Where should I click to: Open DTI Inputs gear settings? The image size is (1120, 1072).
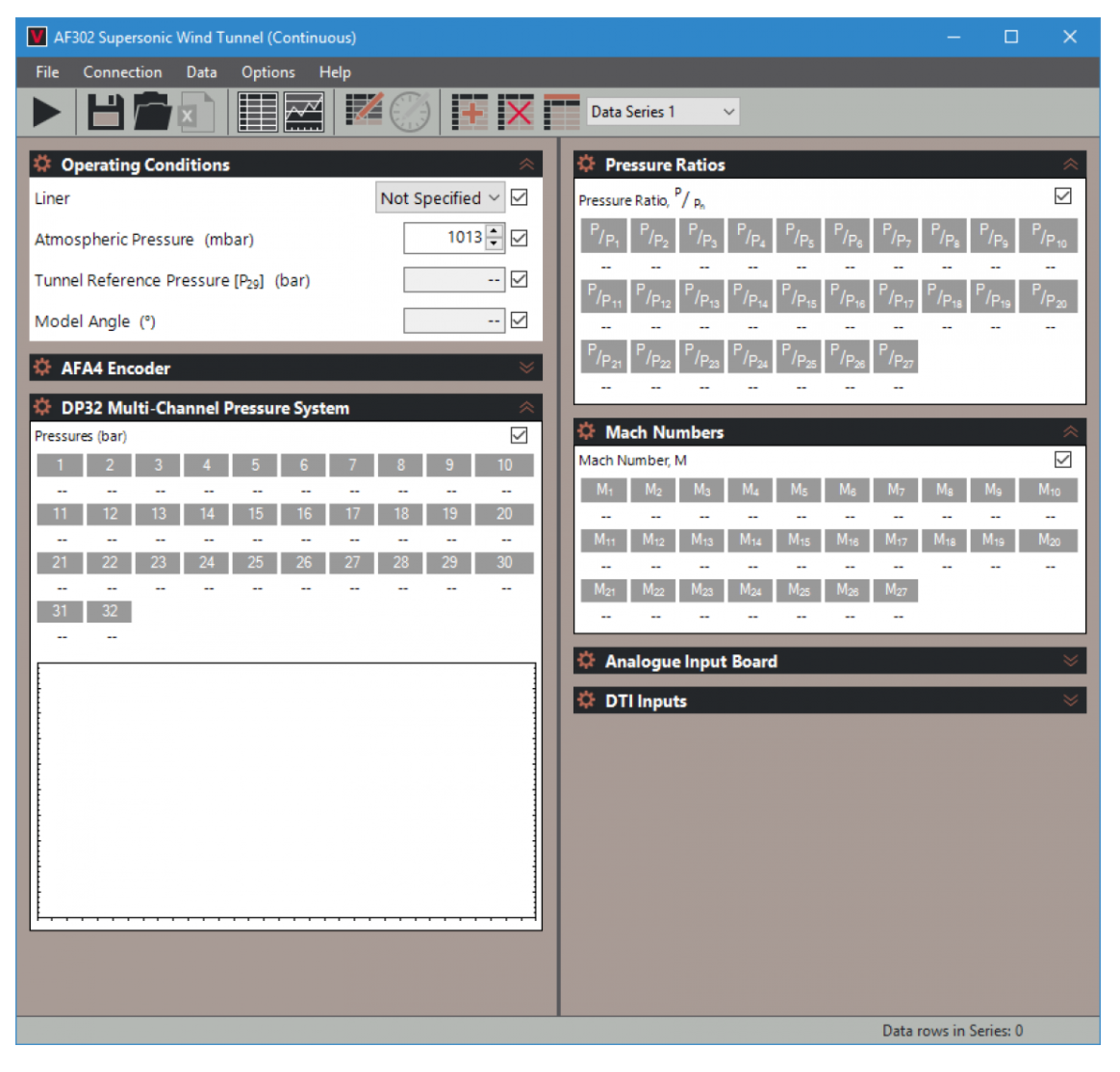[x=586, y=701]
